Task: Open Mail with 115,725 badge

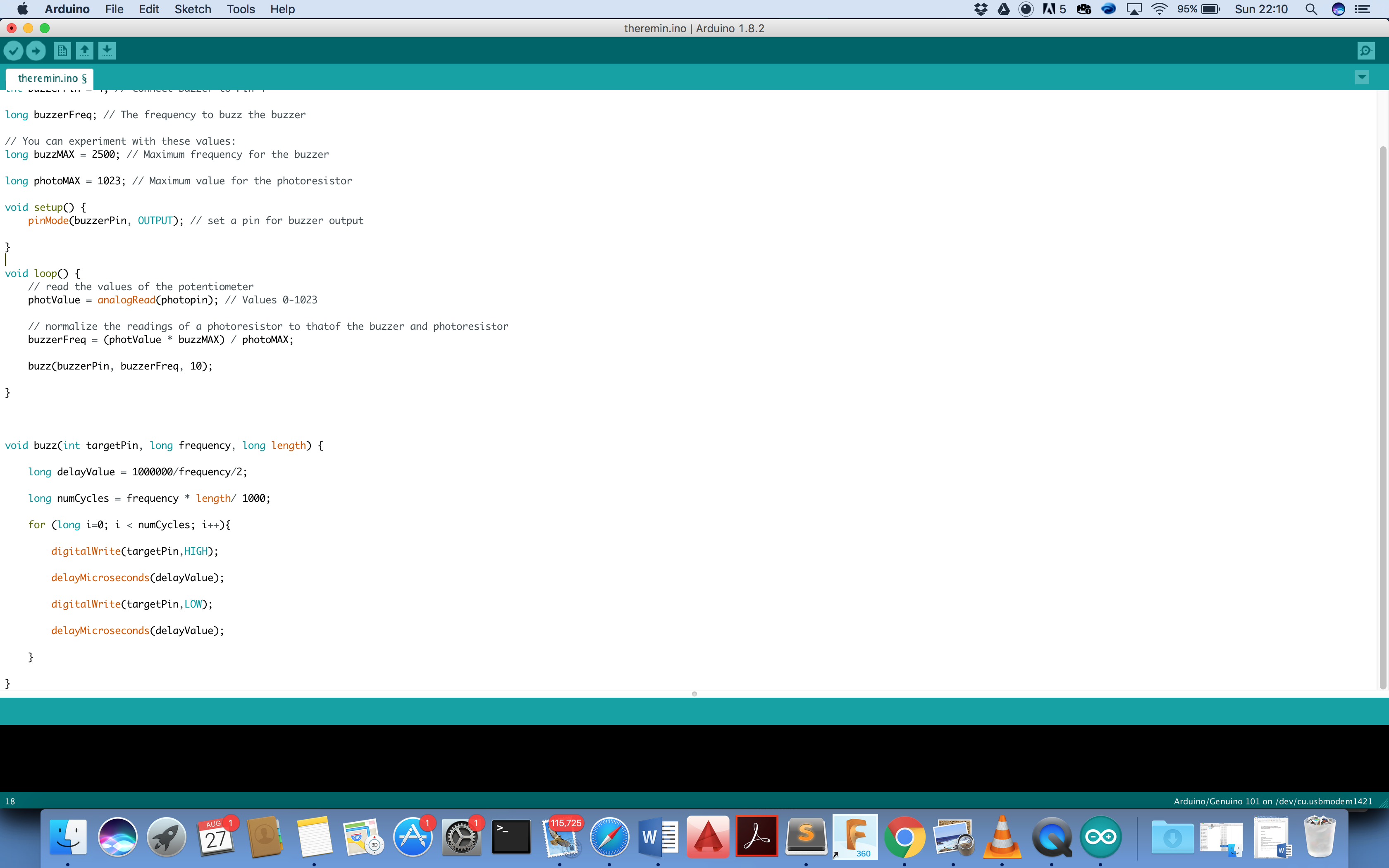Action: tap(561, 837)
